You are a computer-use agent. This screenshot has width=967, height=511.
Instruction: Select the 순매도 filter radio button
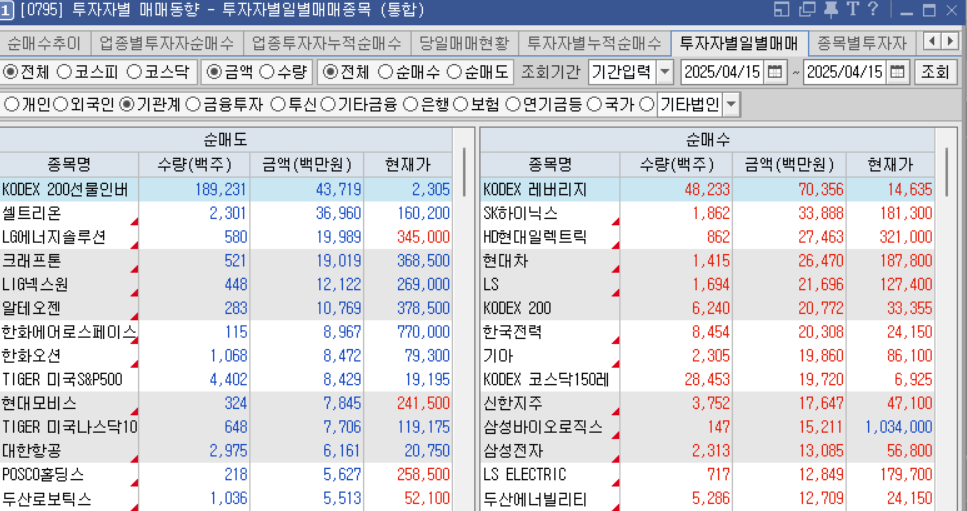tap(455, 72)
